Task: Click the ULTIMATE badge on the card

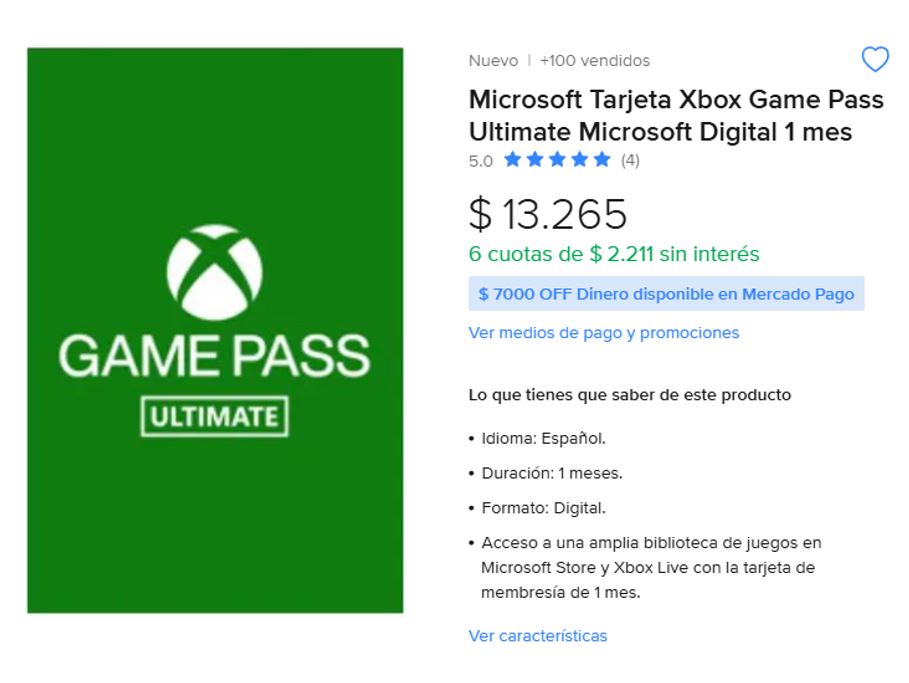Action: pyautogui.click(x=214, y=416)
